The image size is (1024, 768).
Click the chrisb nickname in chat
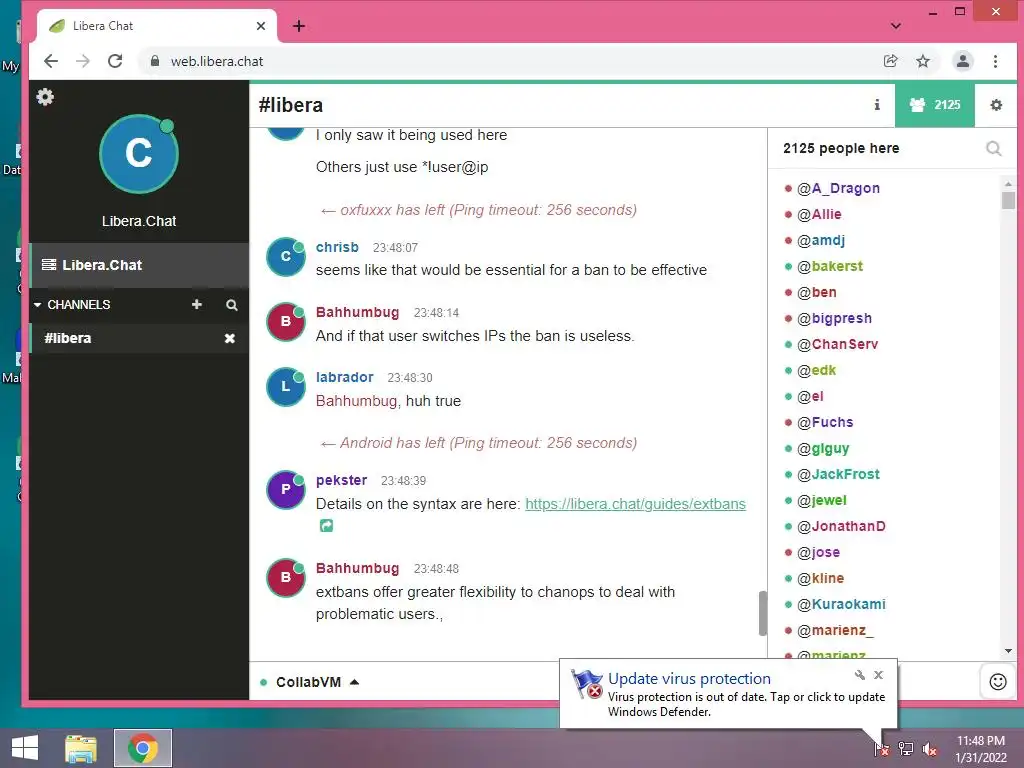[x=337, y=247]
